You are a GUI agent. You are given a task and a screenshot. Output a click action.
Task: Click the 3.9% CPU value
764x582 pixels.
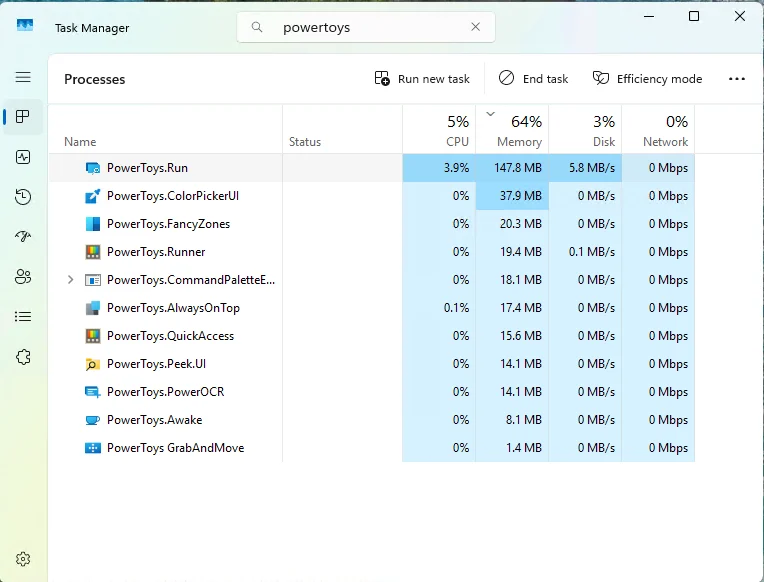pyautogui.click(x=456, y=168)
